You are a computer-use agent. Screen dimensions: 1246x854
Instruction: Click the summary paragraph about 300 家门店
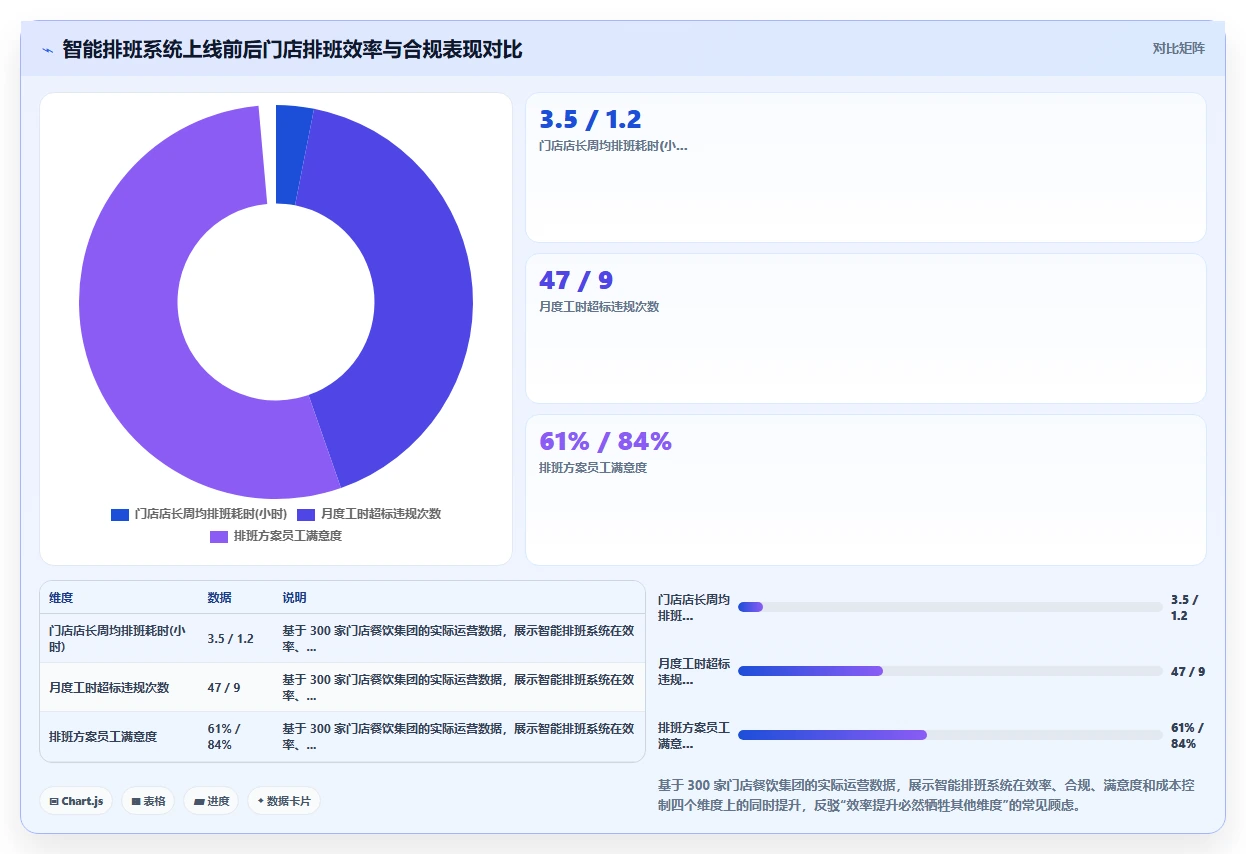[926, 796]
